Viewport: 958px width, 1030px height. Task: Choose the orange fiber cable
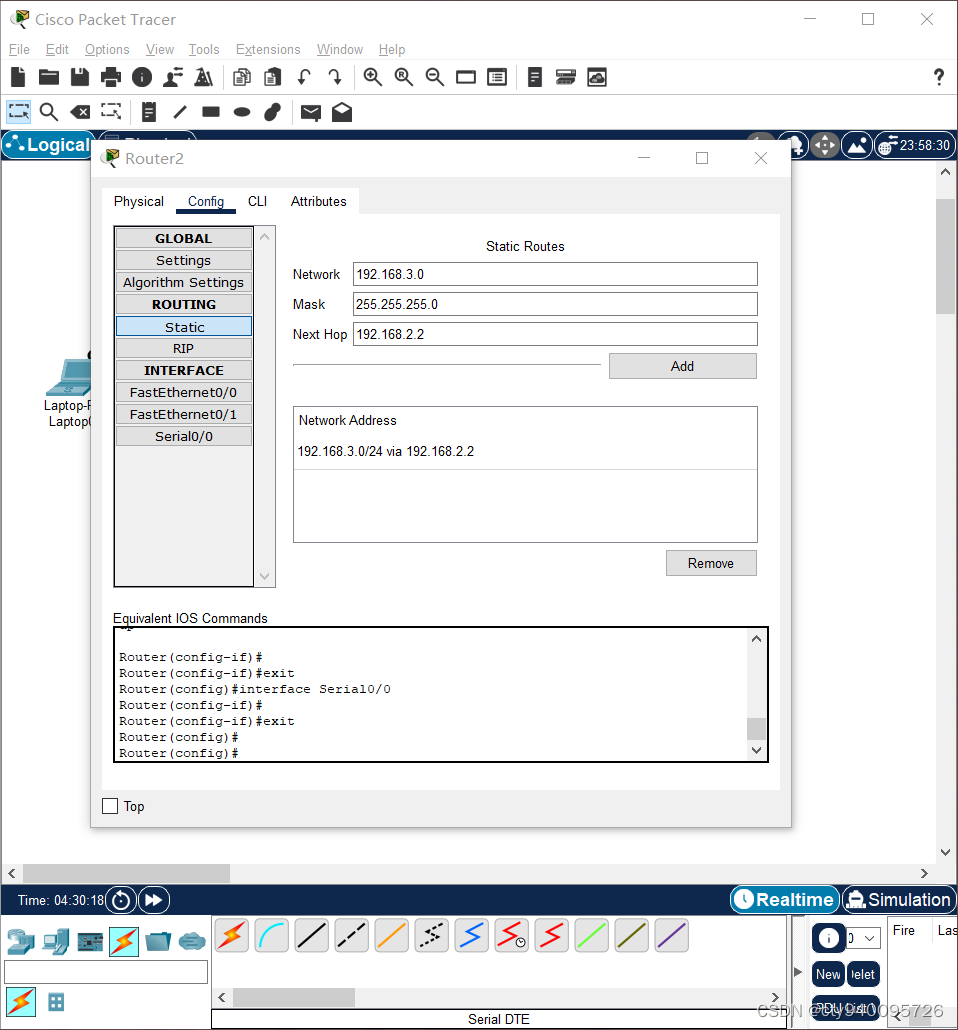point(392,935)
